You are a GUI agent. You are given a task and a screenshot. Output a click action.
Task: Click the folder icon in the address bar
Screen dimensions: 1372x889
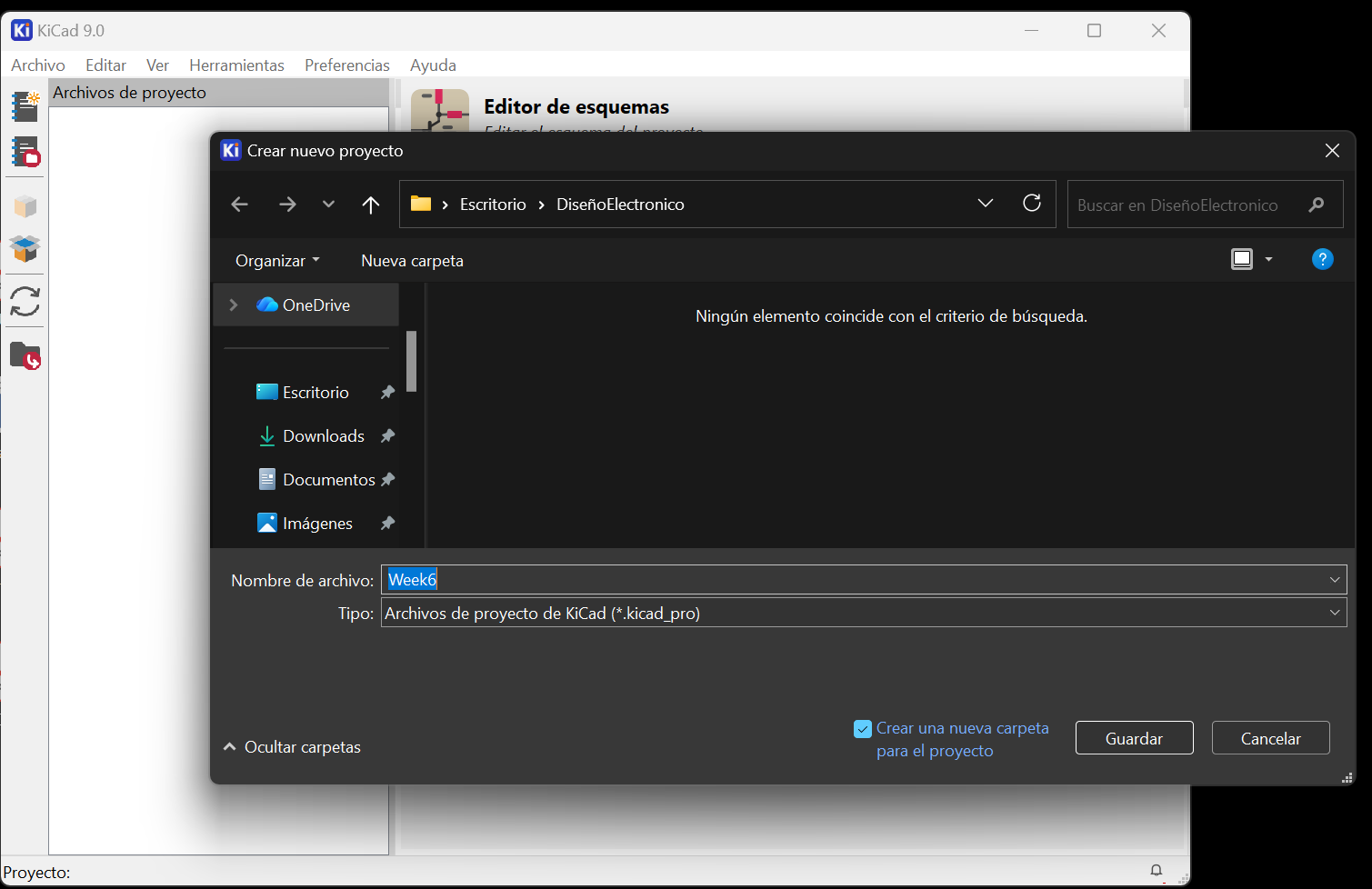pos(421,204)
